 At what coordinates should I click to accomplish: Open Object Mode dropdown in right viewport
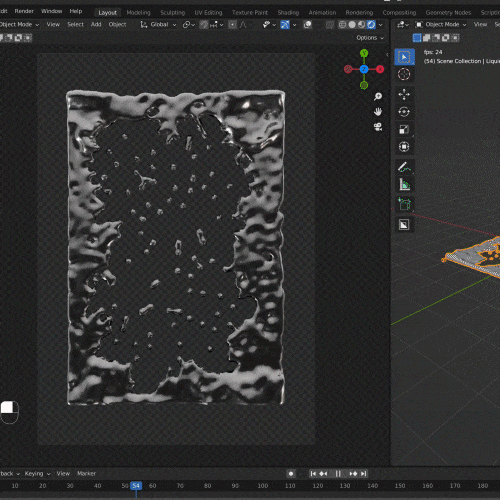point(441,24)
